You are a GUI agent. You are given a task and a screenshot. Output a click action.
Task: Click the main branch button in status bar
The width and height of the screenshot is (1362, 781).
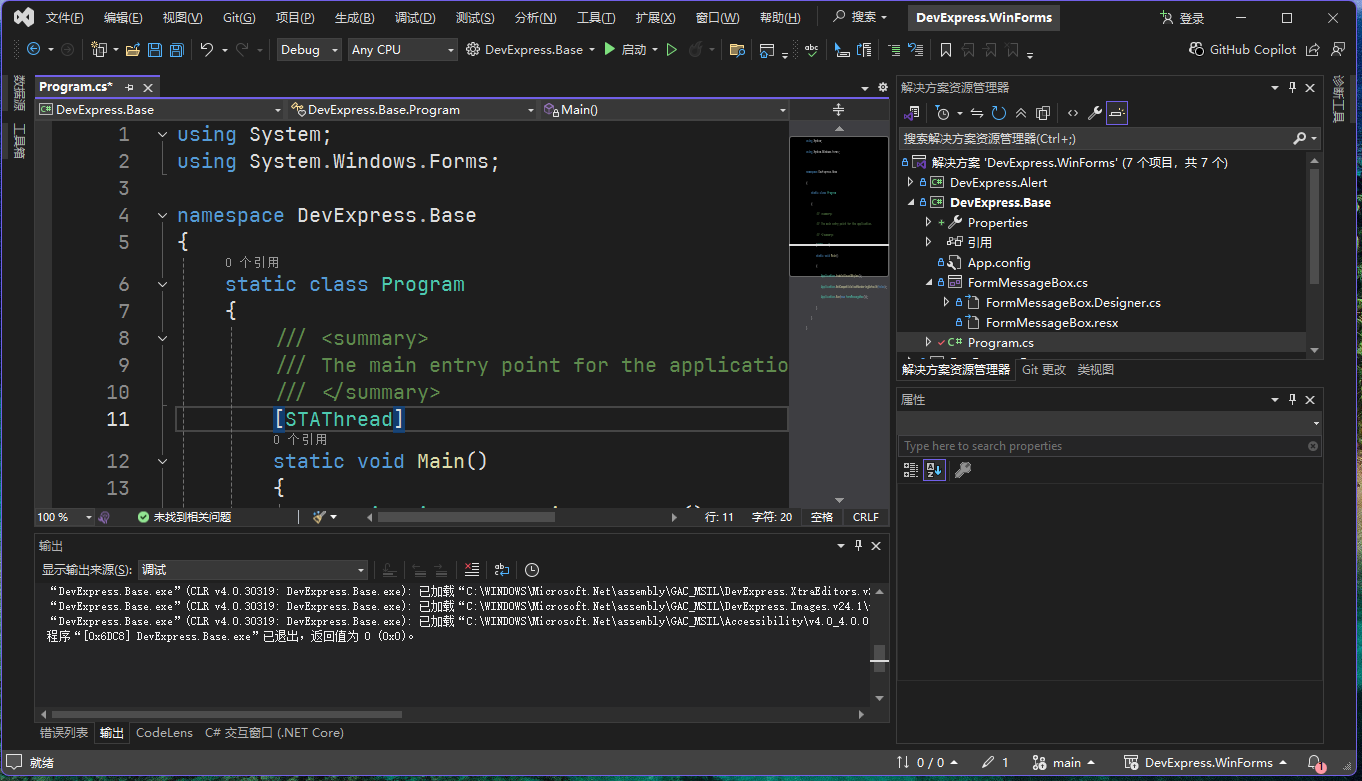point(1063,763)
